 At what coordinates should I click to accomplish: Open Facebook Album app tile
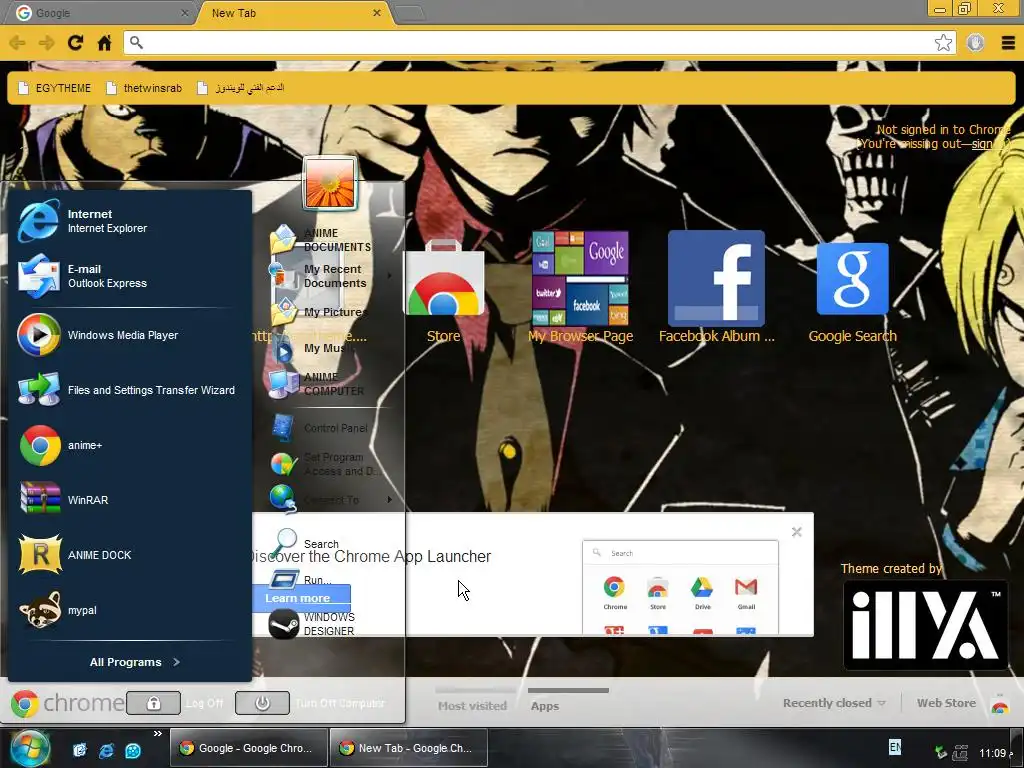(716, 287)
